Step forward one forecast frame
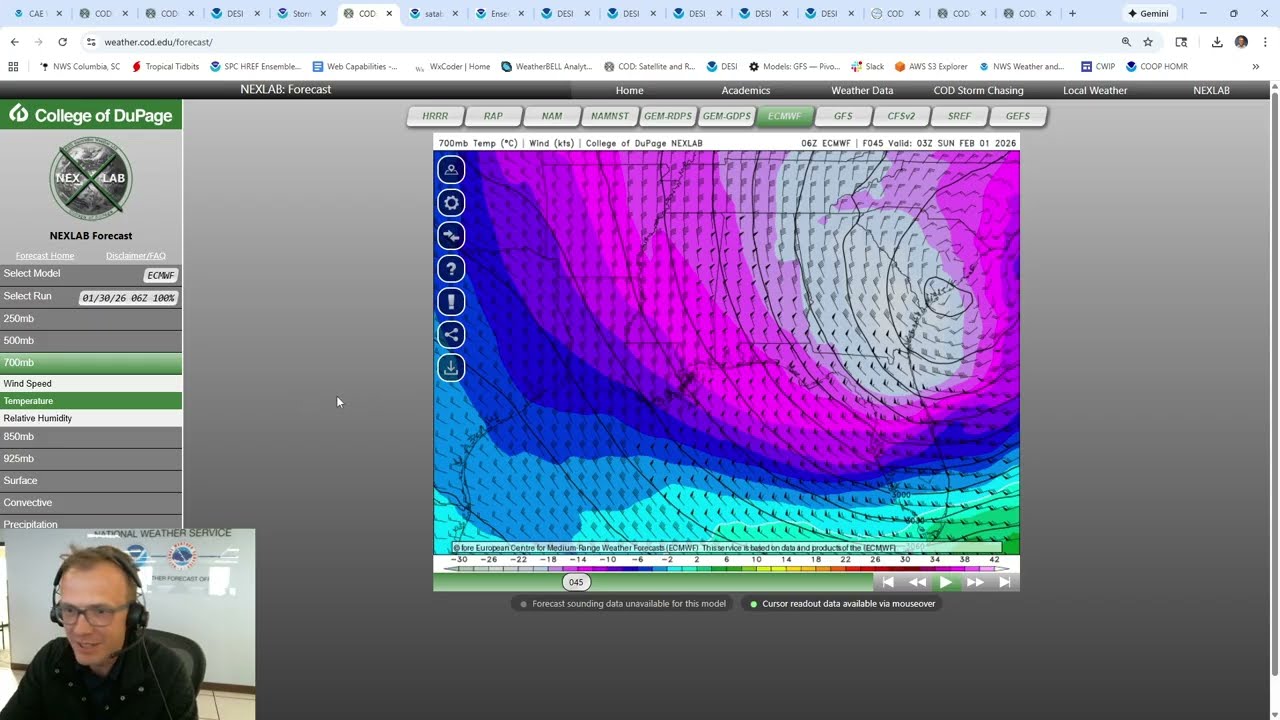 click(x=975, y=582)
